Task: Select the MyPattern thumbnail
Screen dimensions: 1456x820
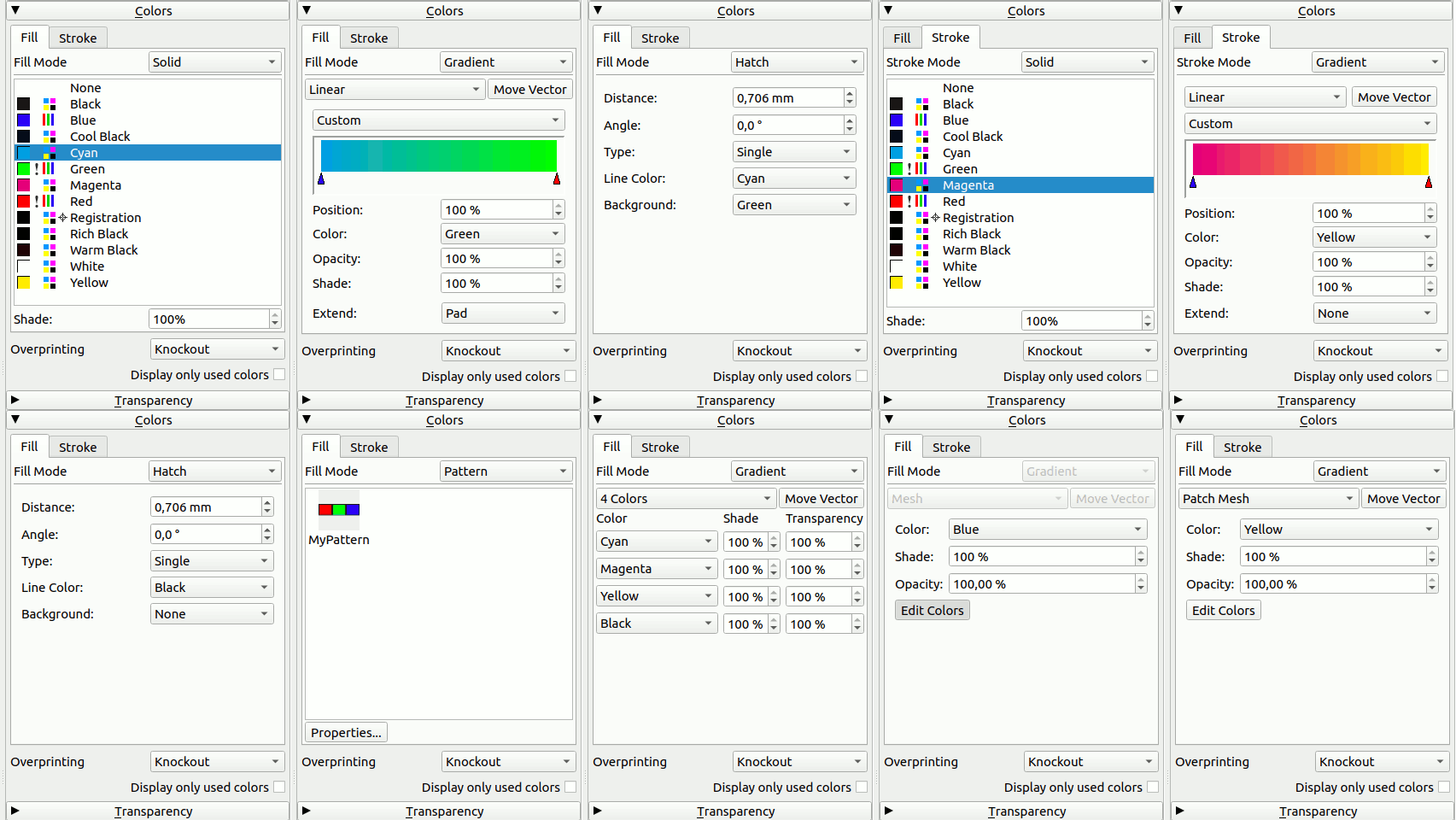Action: tap(339, 510)
